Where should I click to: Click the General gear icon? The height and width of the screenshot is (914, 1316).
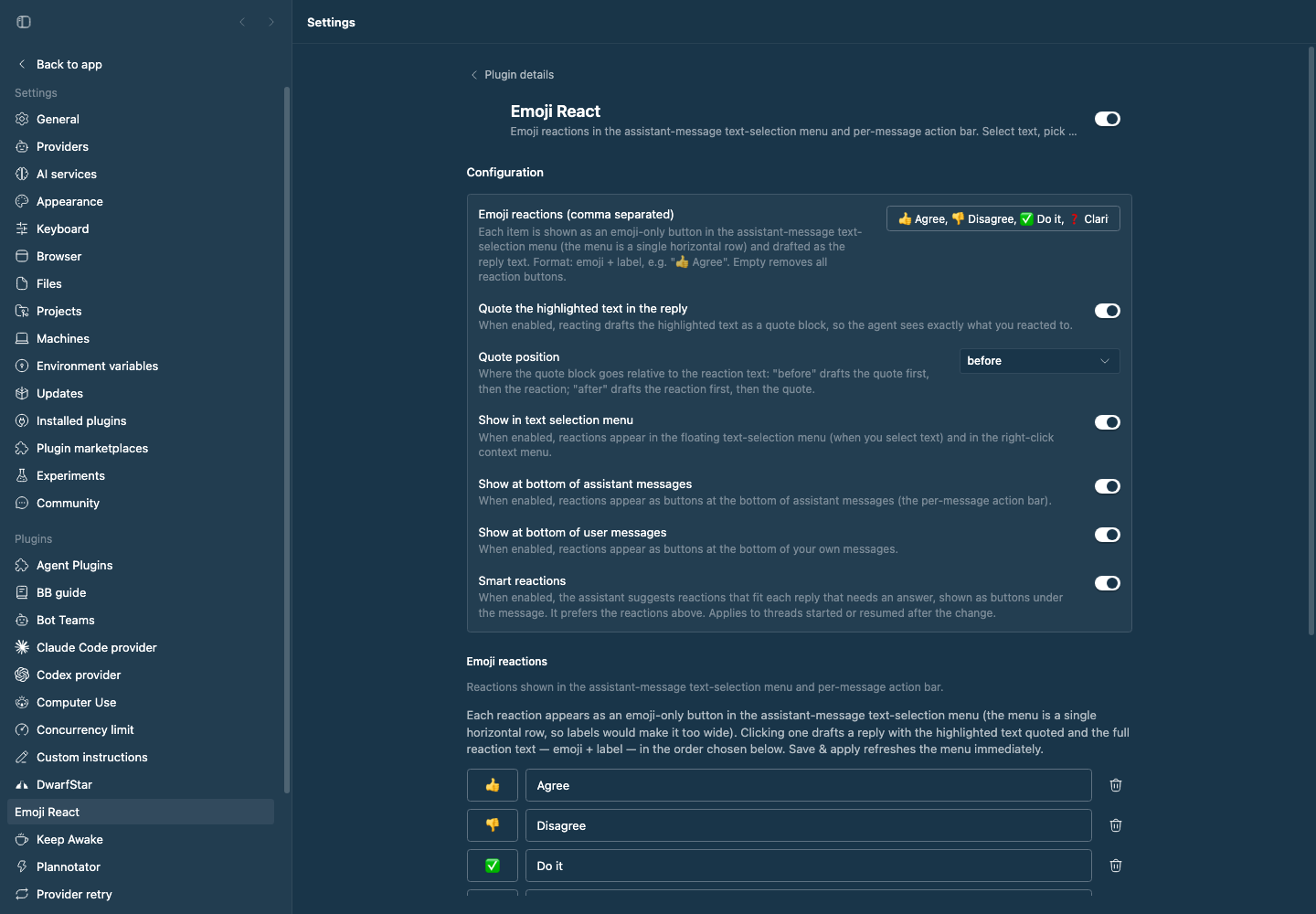pos(22,119)
